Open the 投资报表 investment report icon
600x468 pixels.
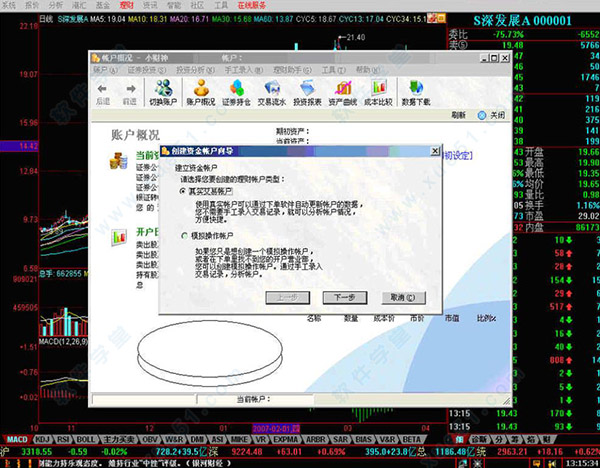tap(307, 92)
